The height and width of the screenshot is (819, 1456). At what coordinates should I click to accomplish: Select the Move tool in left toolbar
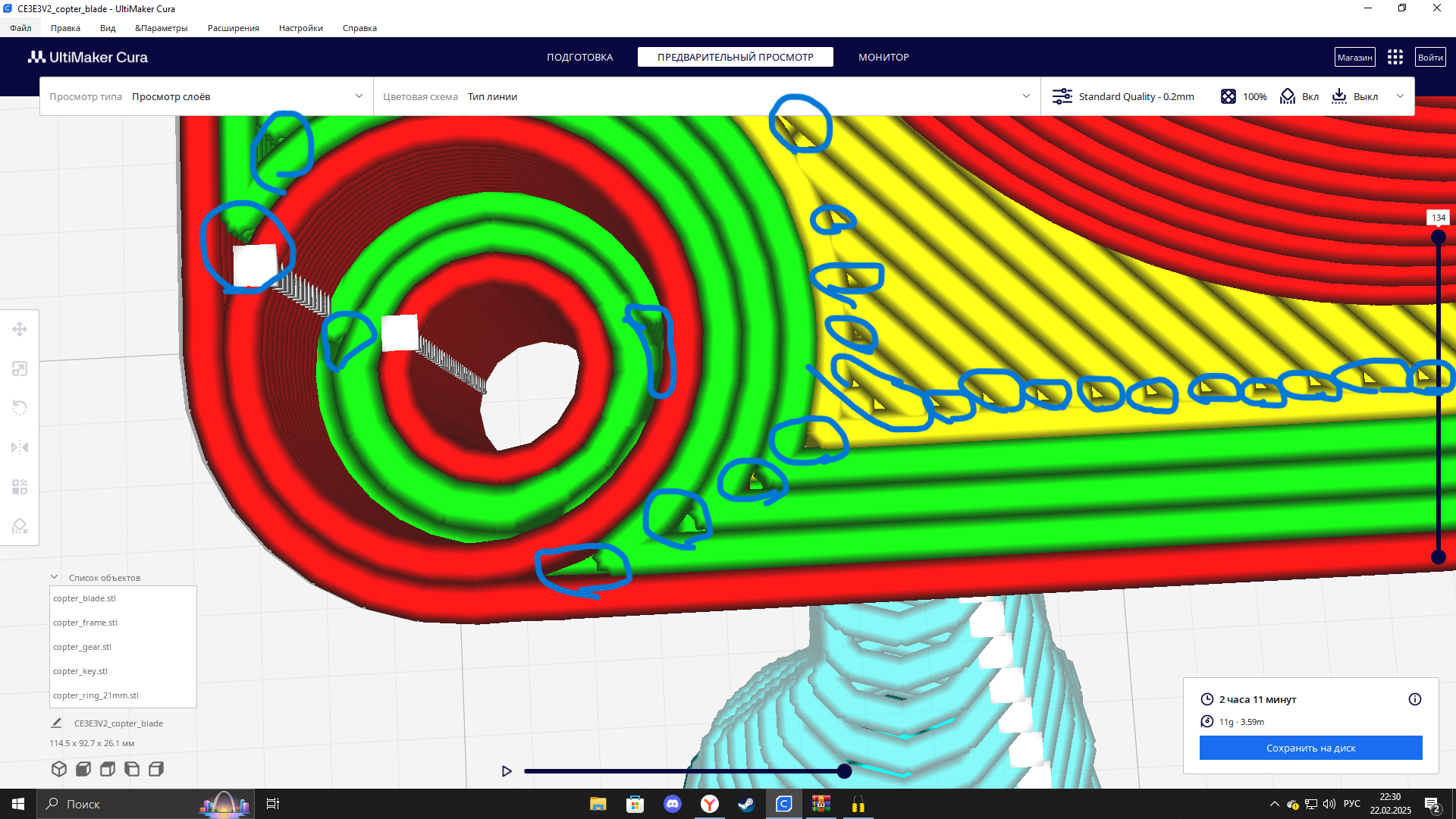point(20,329)
